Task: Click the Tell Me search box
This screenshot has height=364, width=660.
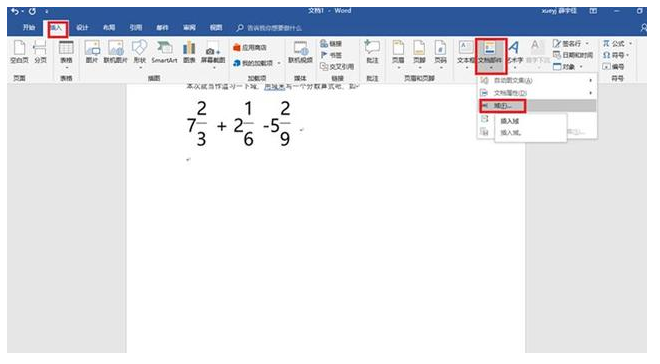Action: [x=269, y=28]
